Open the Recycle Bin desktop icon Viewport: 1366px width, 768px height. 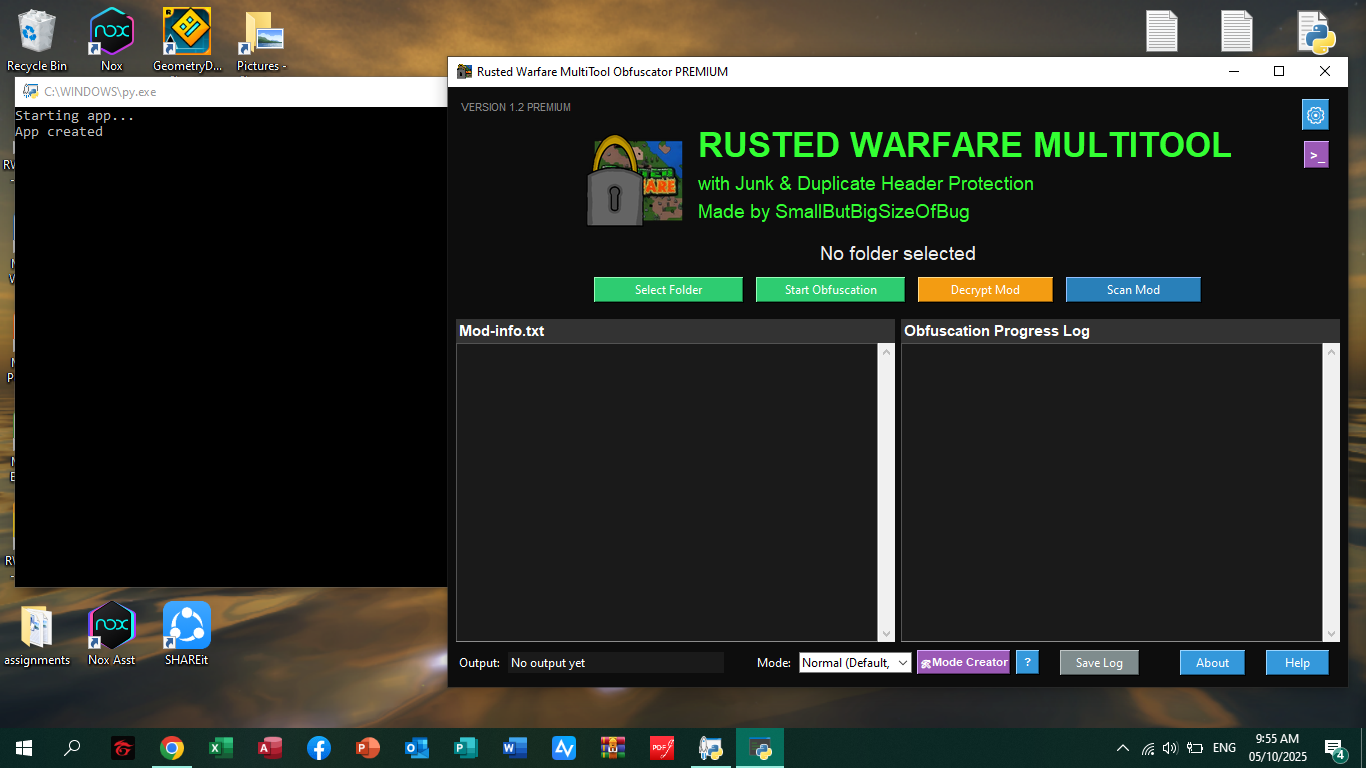[x=37, y=40]
